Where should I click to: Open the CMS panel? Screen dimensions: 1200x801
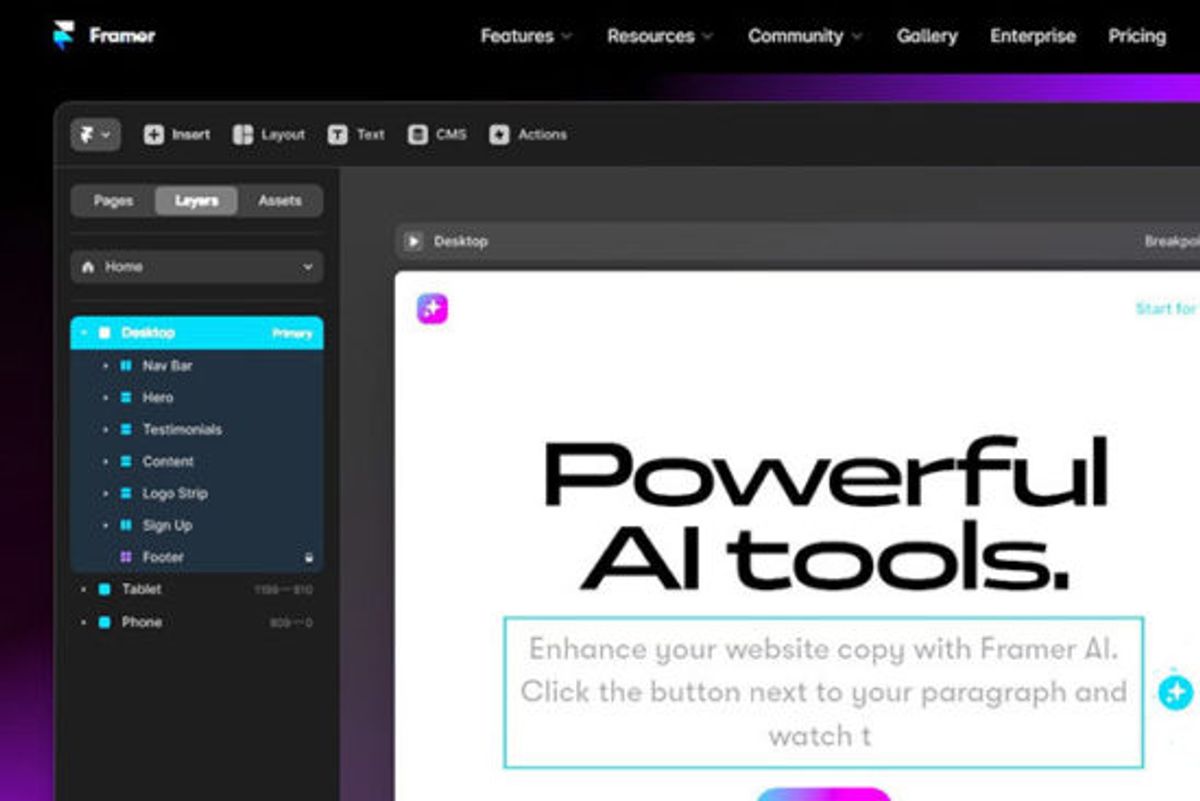coord(437,134)
